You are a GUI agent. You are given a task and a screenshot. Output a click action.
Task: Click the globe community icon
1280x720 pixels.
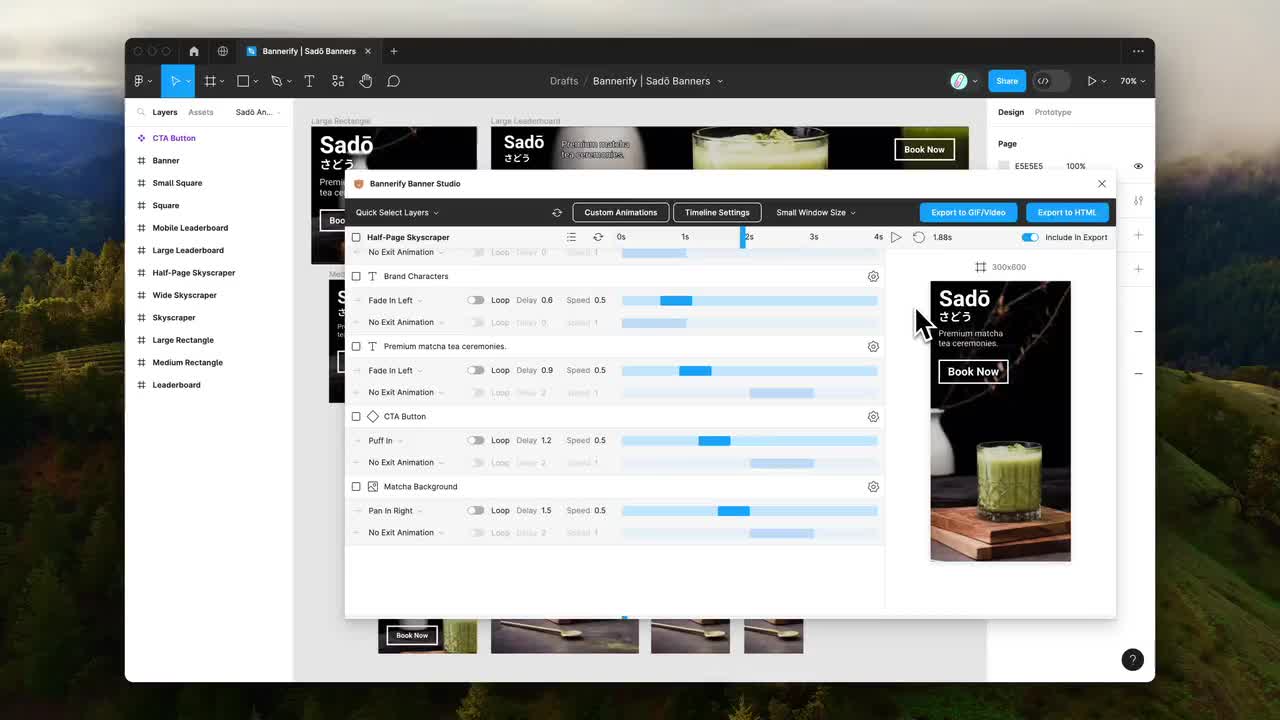(x=223, y=51)
